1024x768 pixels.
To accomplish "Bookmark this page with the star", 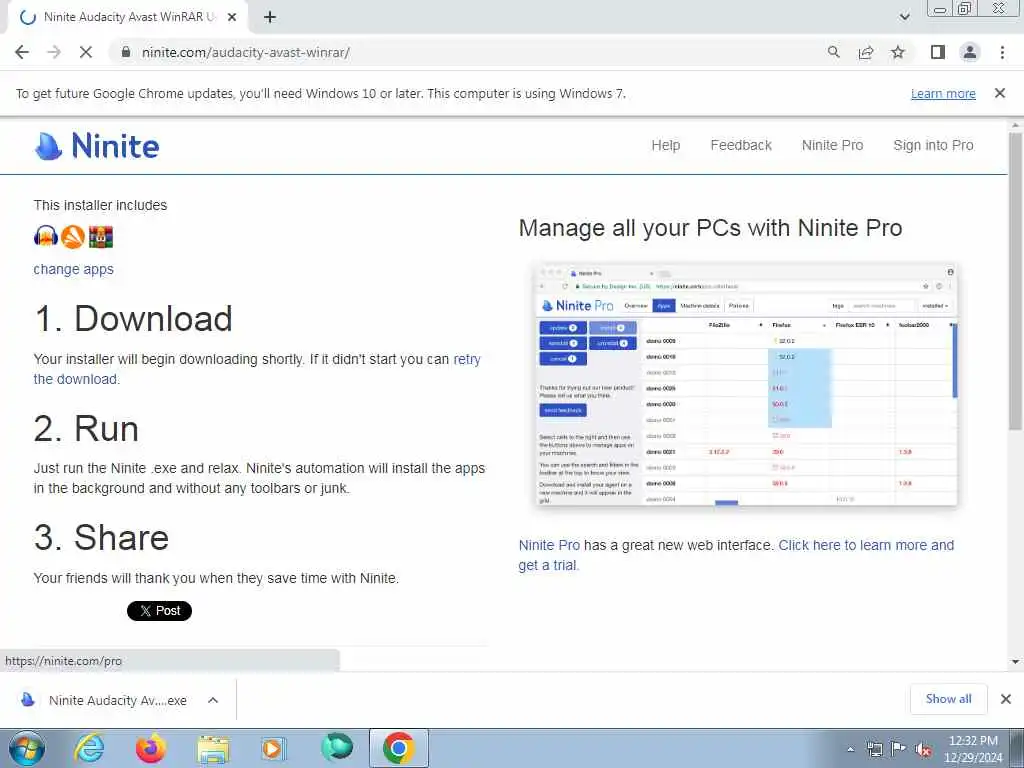I will click(898, 52).
